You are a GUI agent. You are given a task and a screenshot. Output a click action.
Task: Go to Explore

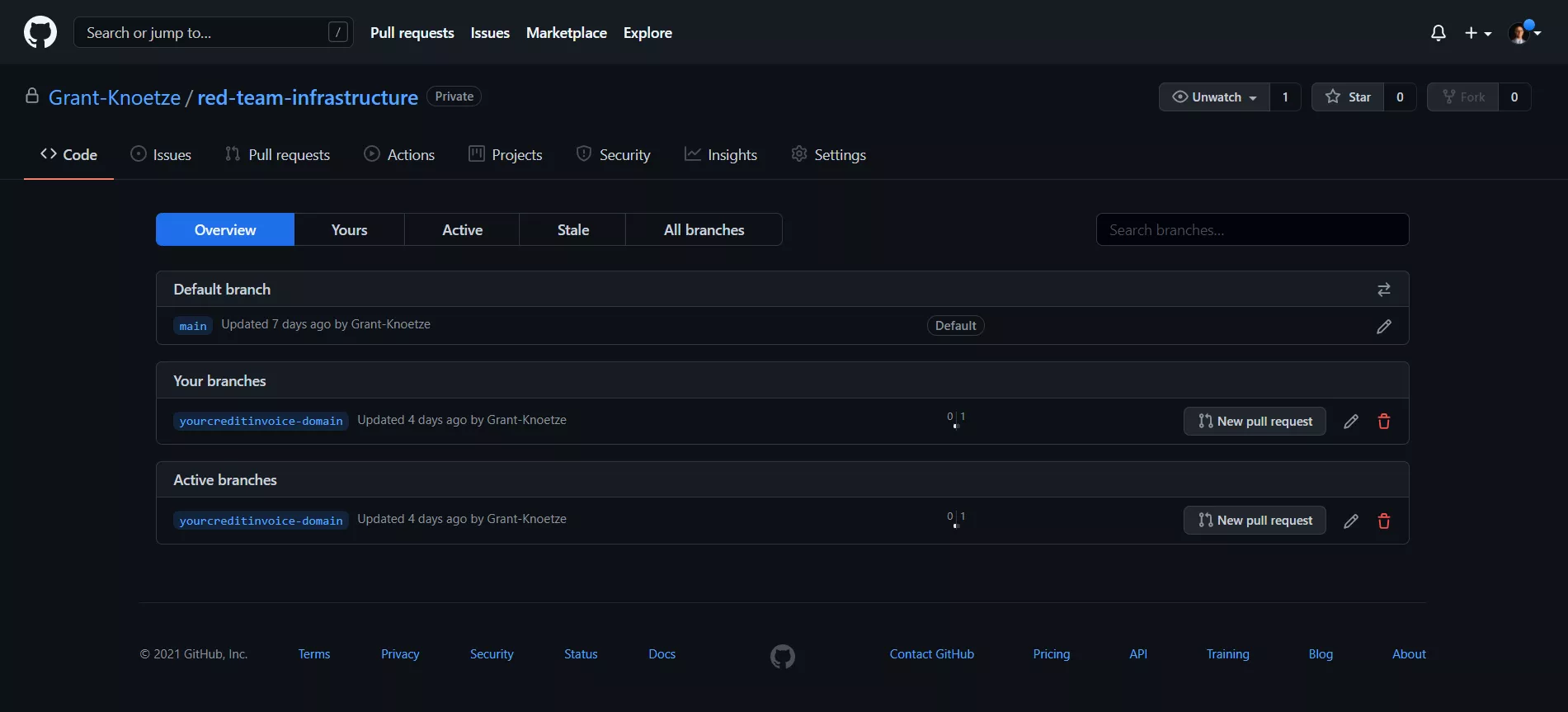pos(647,33)
